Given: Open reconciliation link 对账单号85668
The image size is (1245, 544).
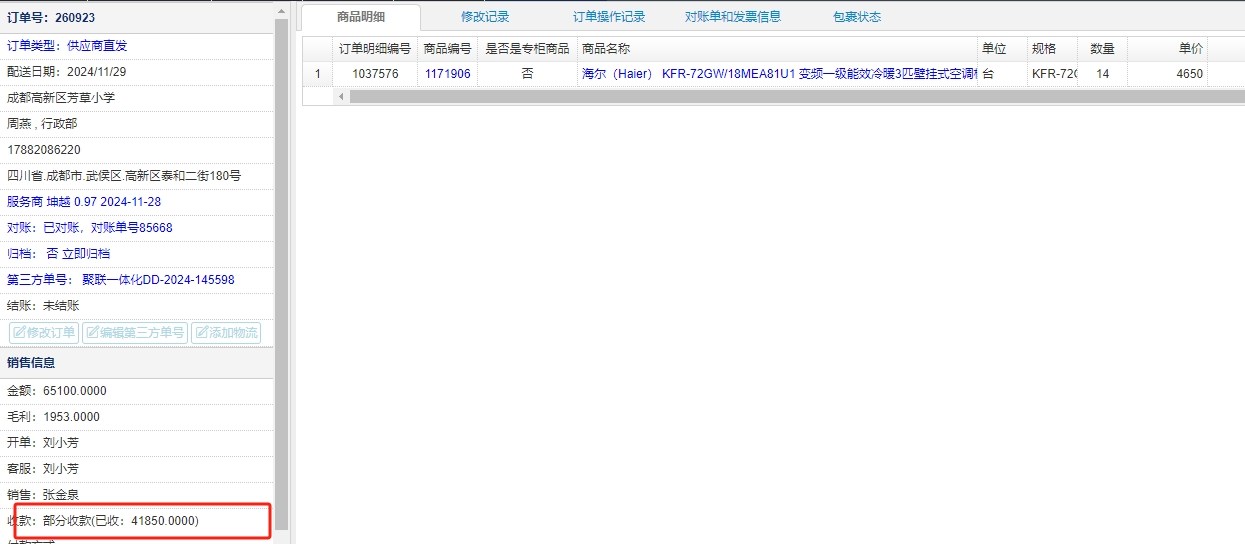Looking at the screenshot, I should (x=131, y=228).
